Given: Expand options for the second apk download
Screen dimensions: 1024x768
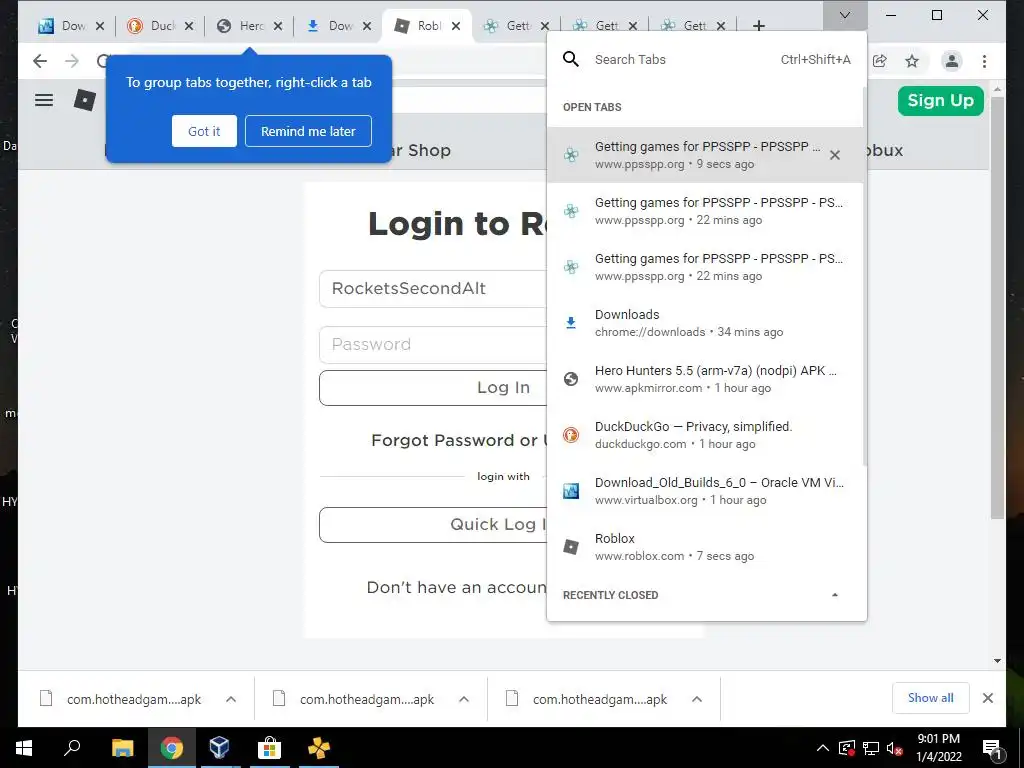Looking at the screenshot, I should point(464,699).
